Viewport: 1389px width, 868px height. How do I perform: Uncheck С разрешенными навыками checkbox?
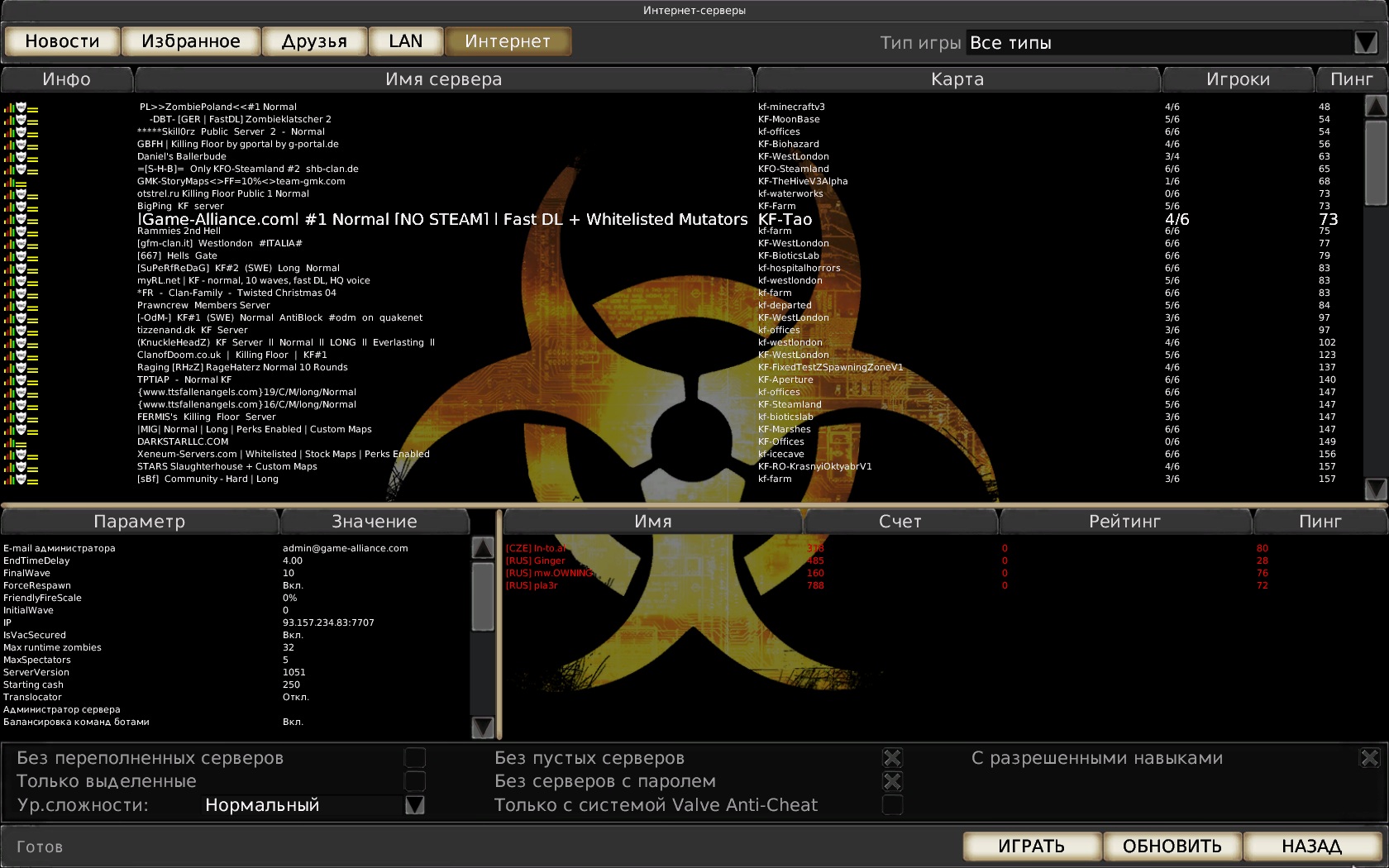coord(1370,758)
